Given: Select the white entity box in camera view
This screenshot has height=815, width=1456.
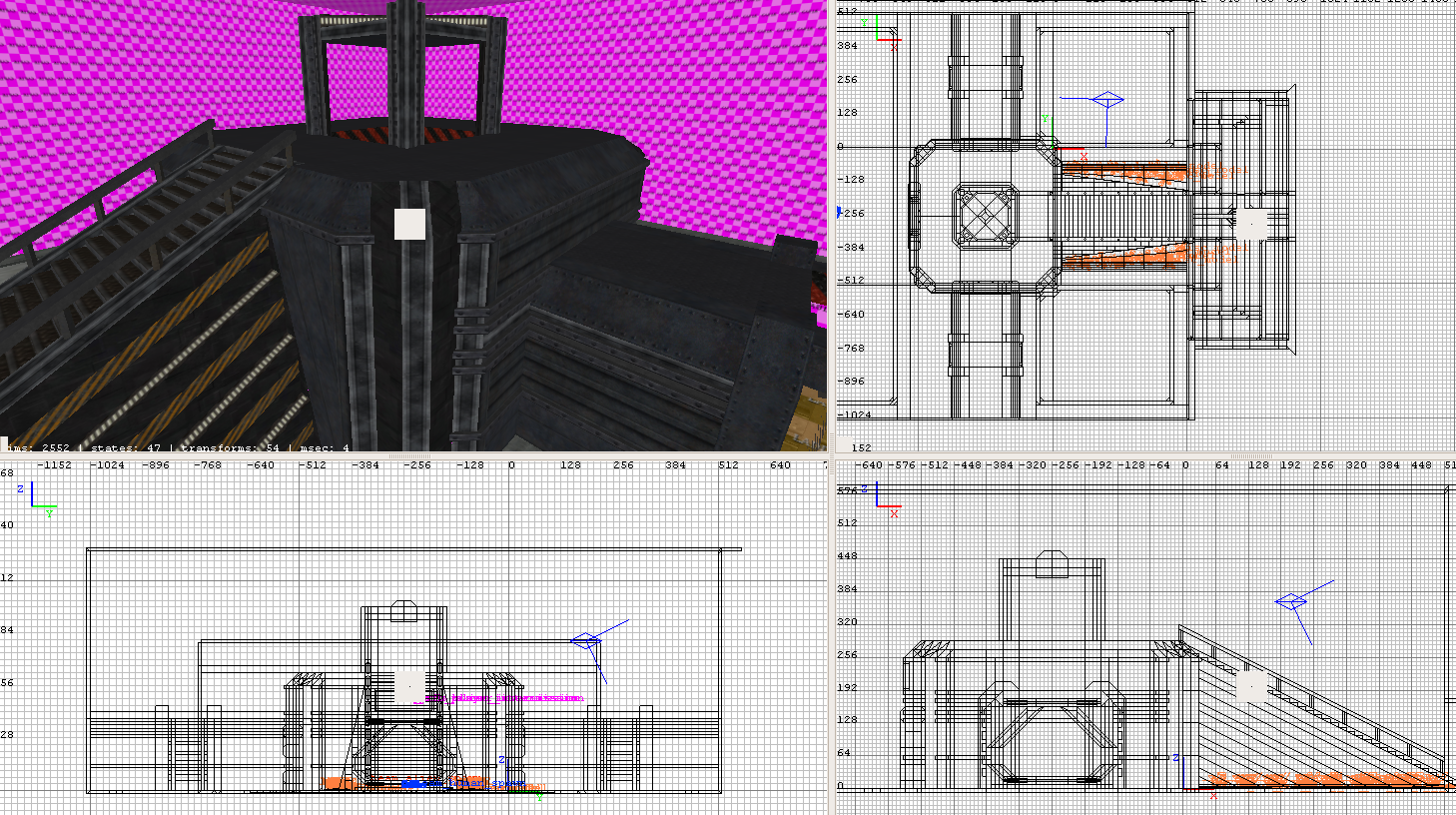Looking at the screenshot, I should point(409,224).
